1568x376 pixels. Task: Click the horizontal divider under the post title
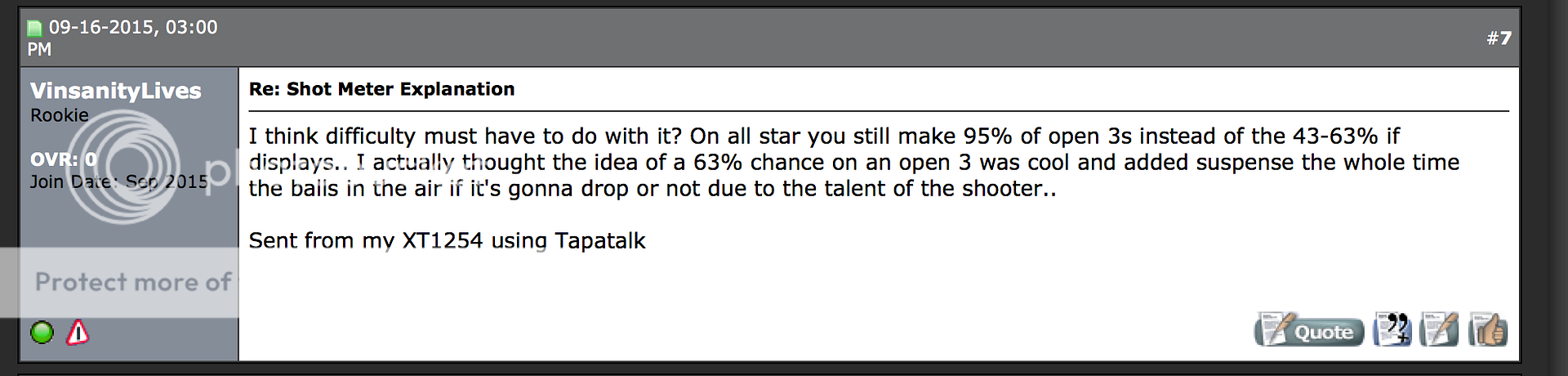pyautogui.click(x=878, y=111)
